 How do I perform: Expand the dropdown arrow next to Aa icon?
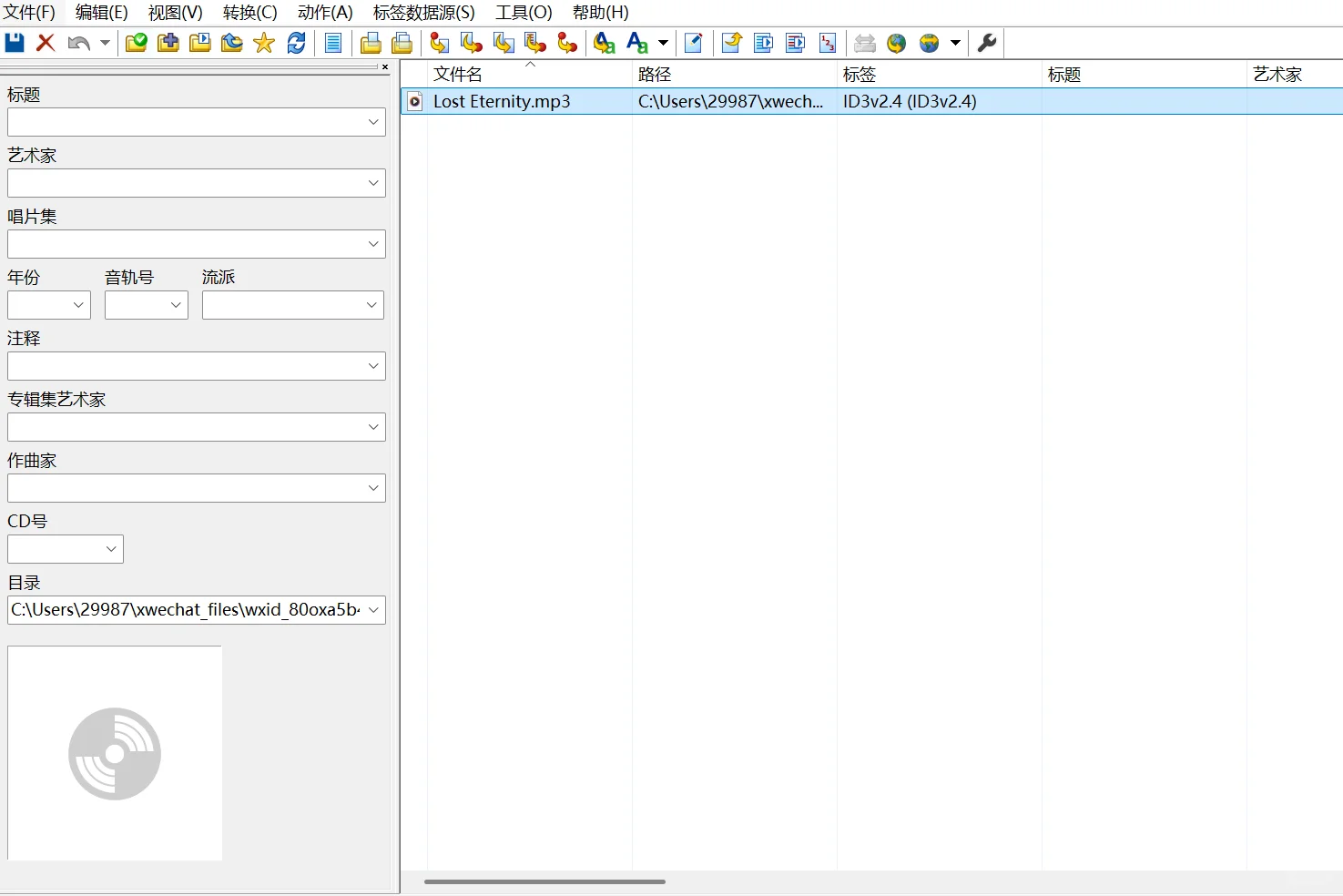tap(663, 43)
